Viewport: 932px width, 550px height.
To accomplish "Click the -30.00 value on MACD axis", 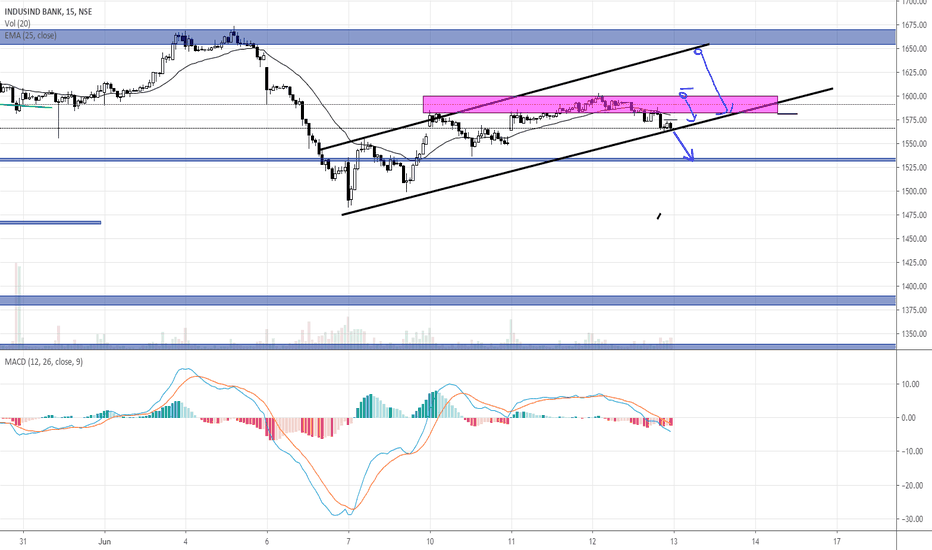I will pyautogui.click(x=910, y=520).
